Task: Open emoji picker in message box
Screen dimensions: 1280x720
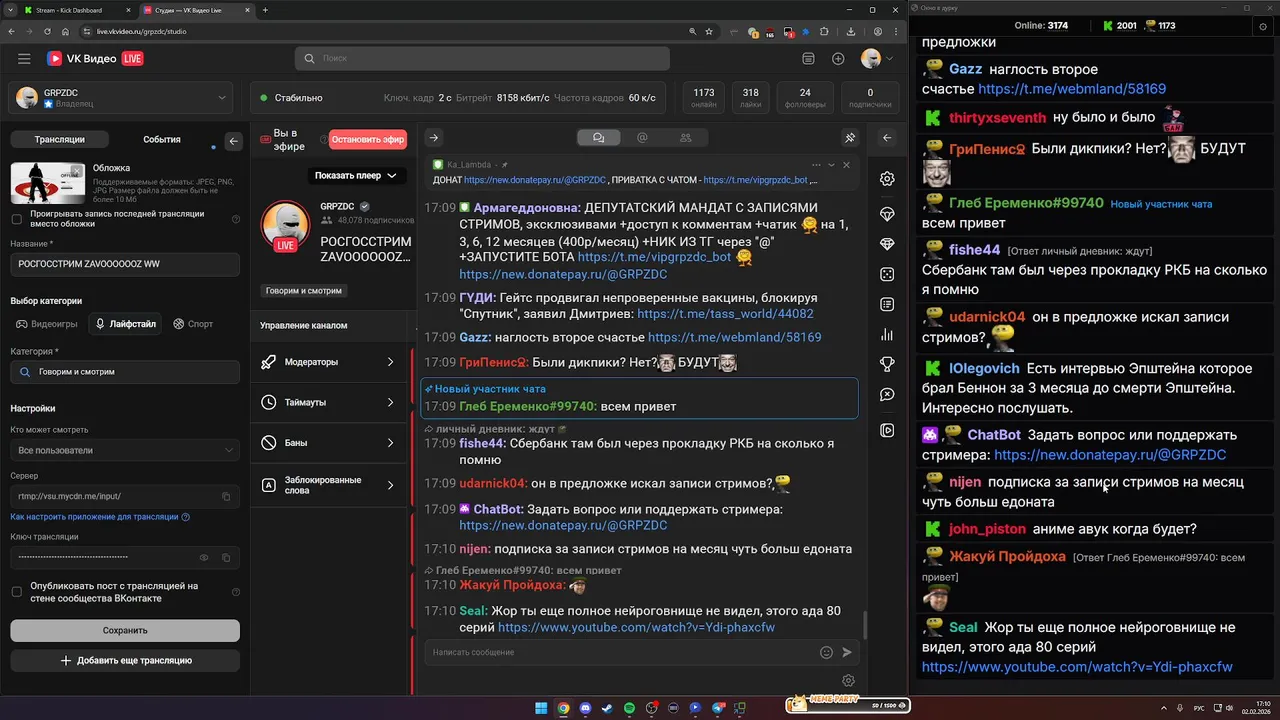Action: coord(826,652)
